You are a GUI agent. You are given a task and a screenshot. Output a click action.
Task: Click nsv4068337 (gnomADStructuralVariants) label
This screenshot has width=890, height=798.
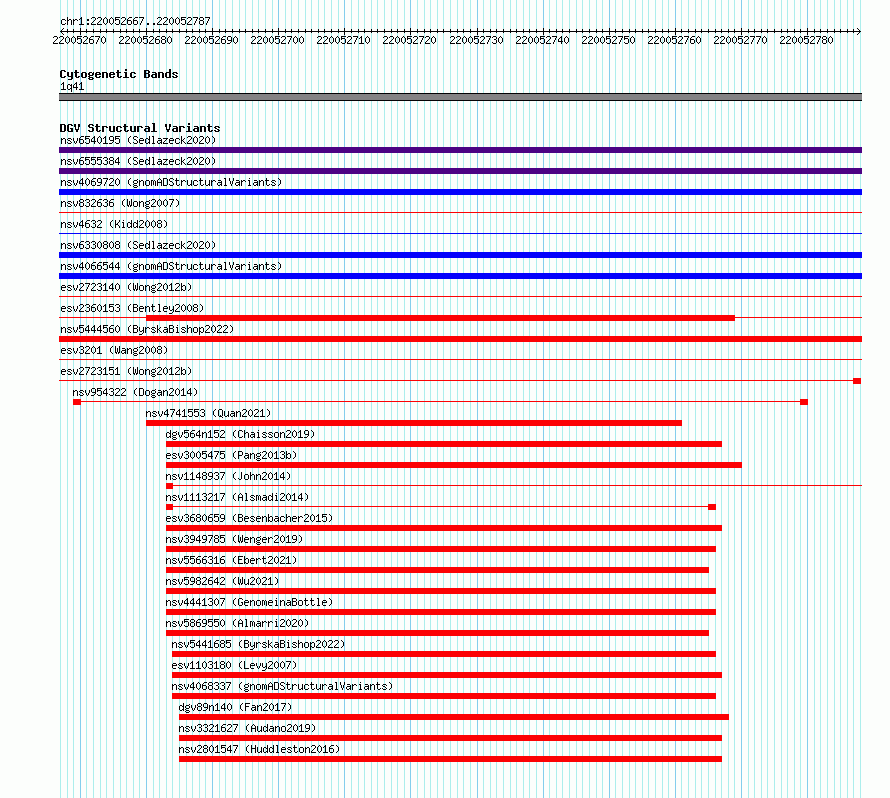click(282, 686)
